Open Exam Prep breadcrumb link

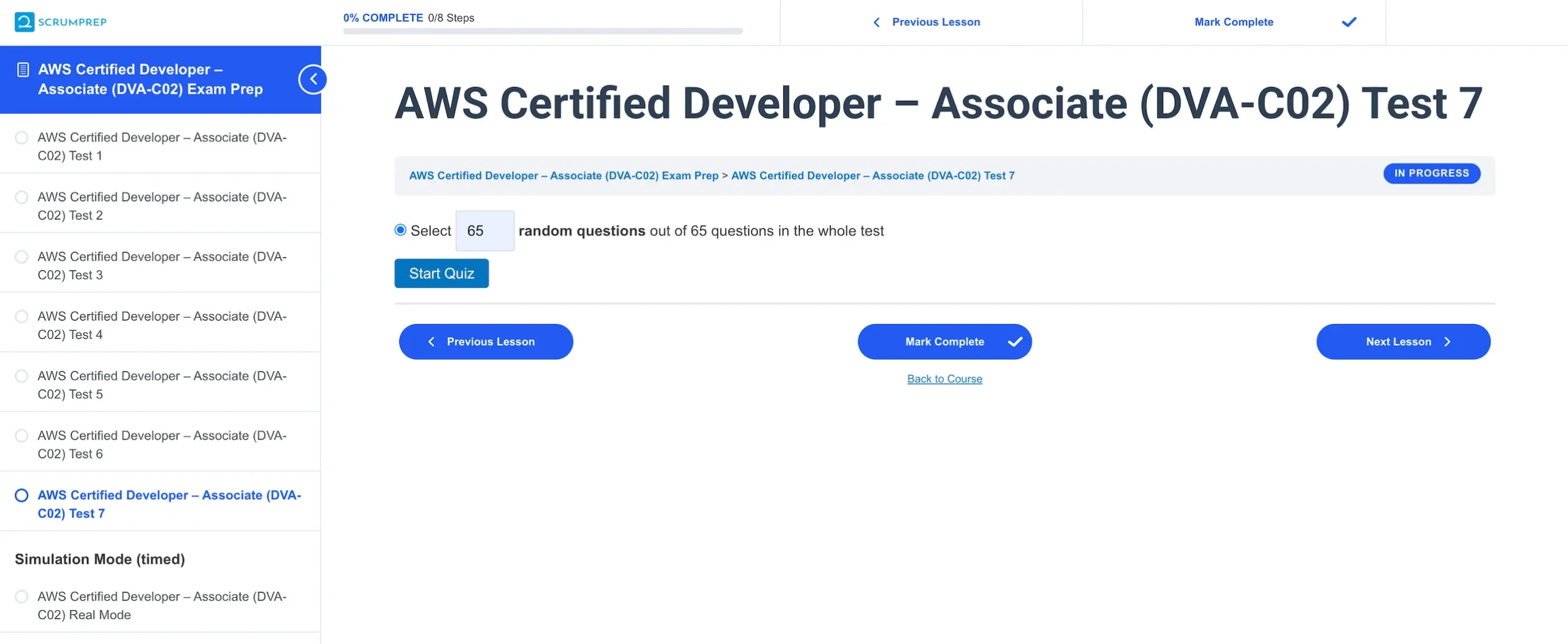coord(563,176)
